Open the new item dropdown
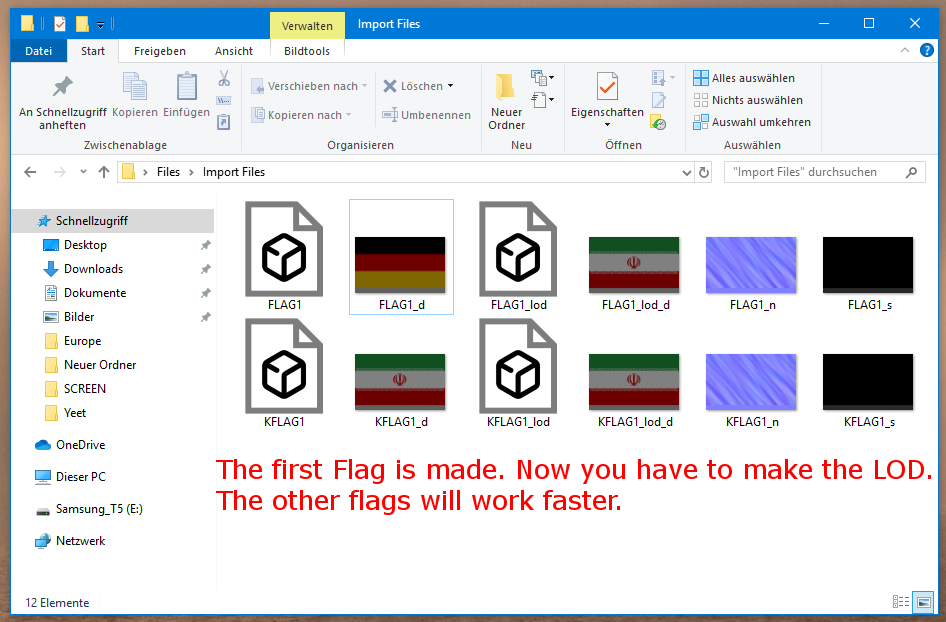The width and height of the screenshot is (946, 622). [x=543, y=78]
